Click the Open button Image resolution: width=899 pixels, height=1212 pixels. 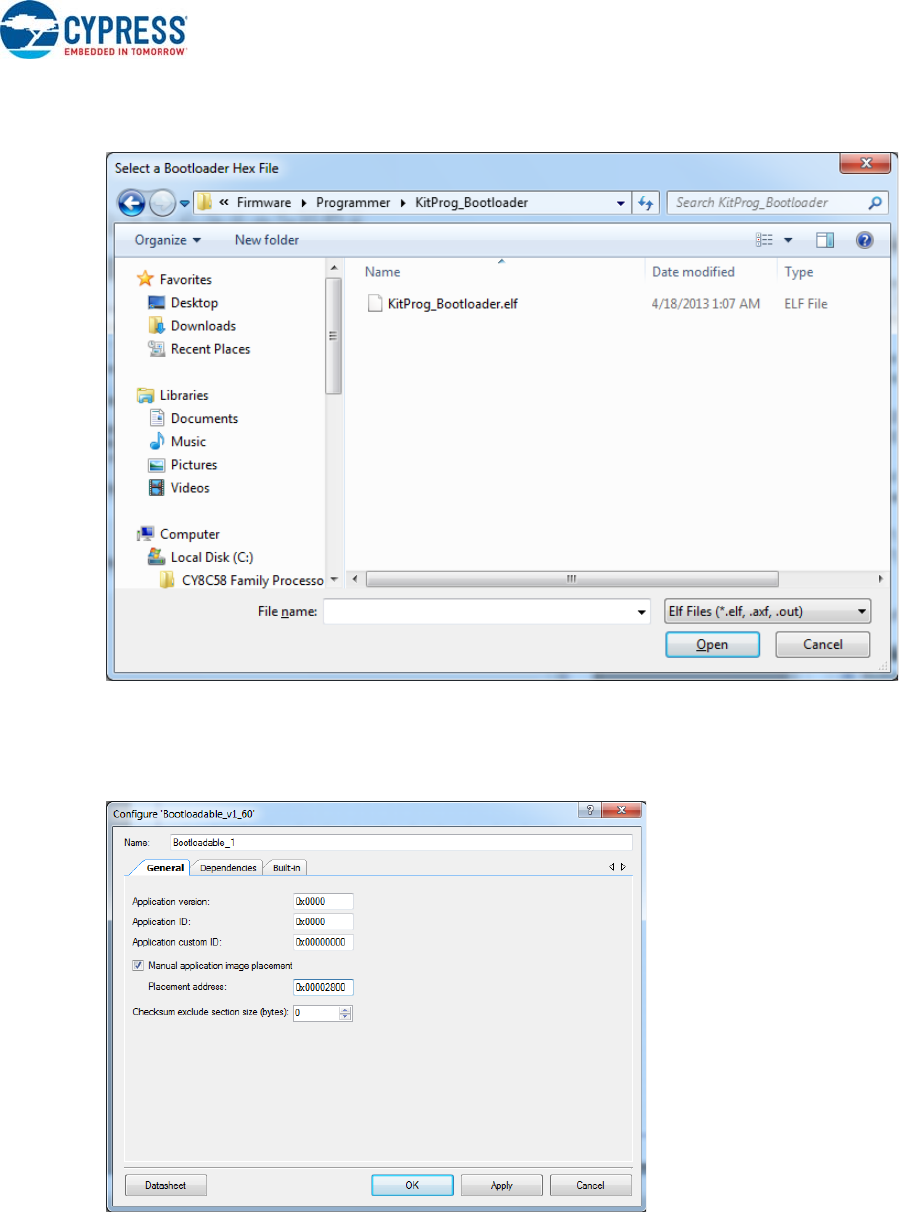(712, 645)
